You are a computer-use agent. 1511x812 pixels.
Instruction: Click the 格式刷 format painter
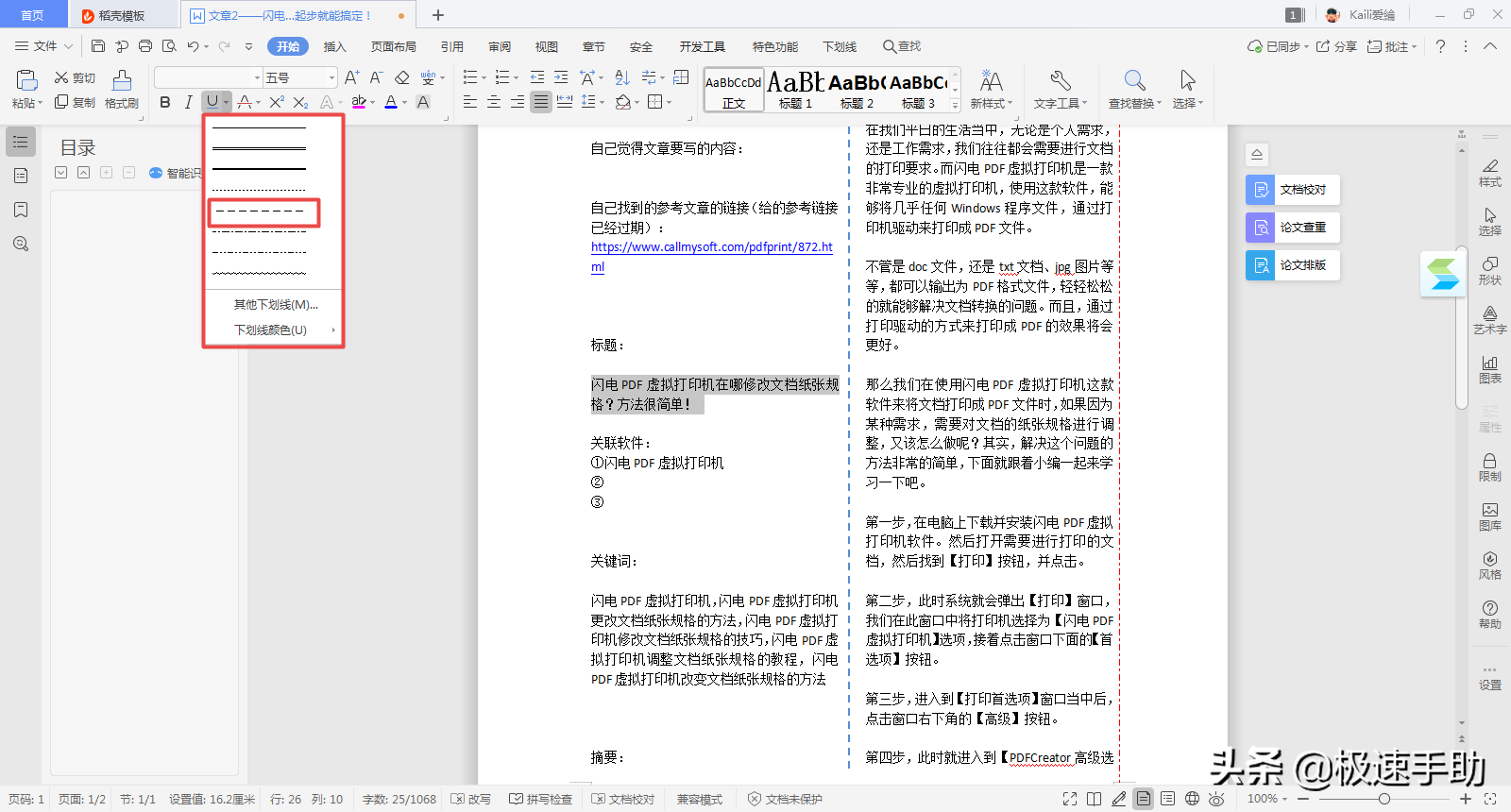(122, 90)
